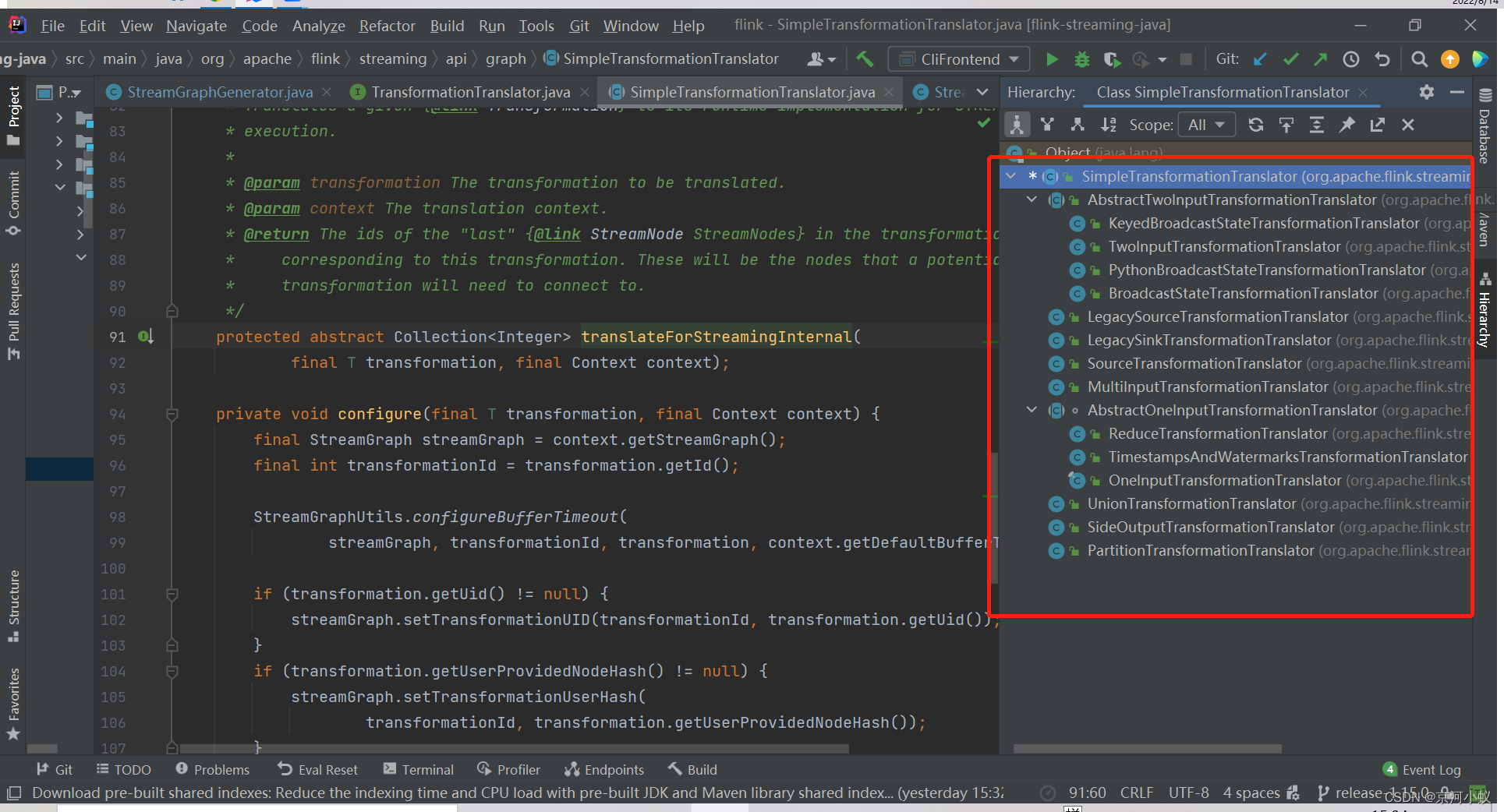This screenshot has height=812, width=1504.
Task: Expand all hierarchy nodes
Action: click(1316, 125)
